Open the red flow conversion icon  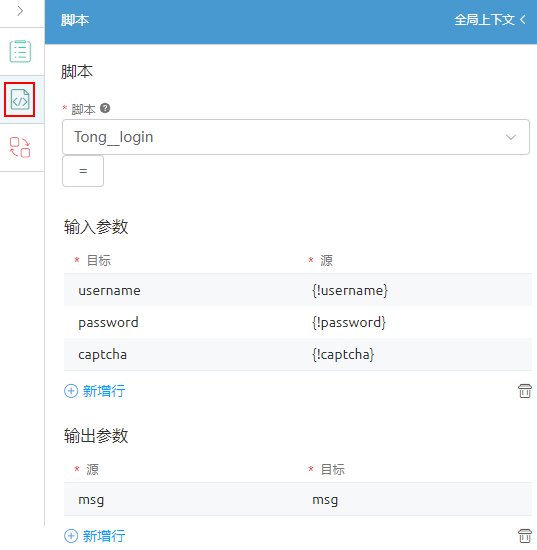click(20, 147)
